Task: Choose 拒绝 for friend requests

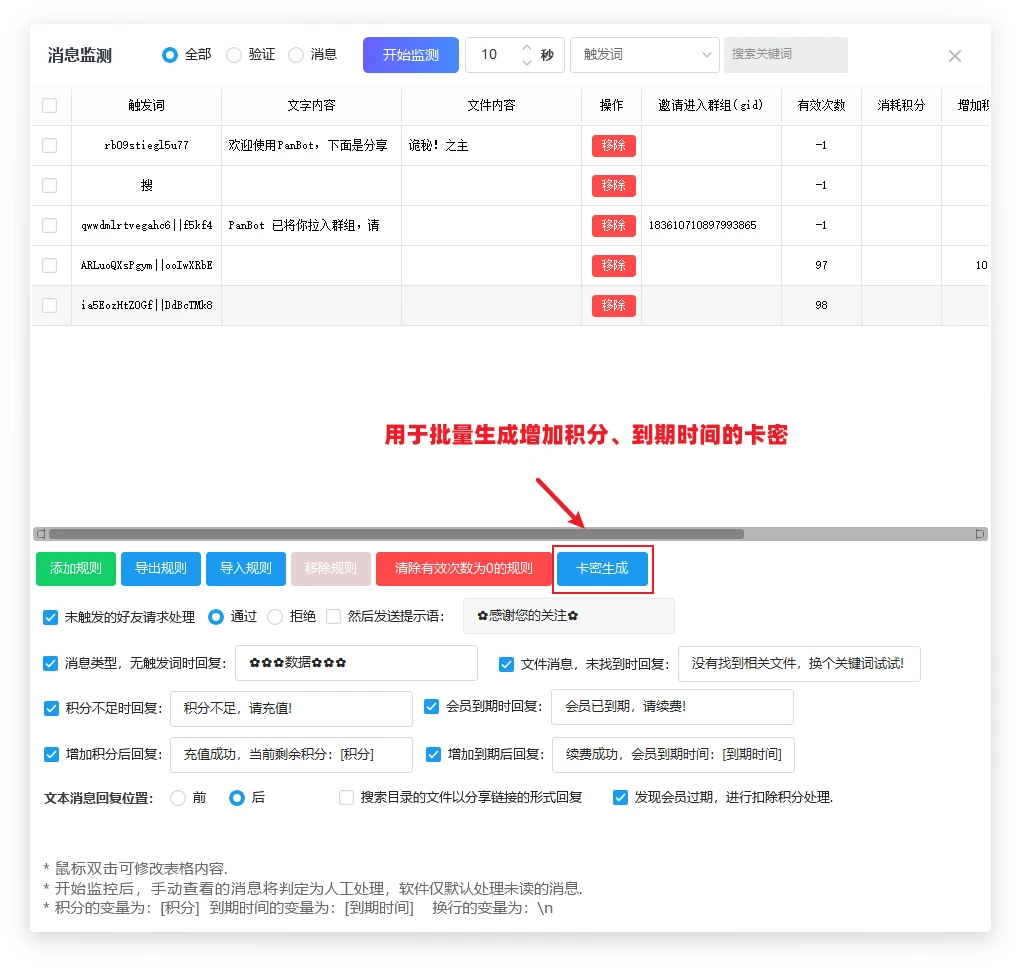Action: pyautogui.click(x=275, y=617)
